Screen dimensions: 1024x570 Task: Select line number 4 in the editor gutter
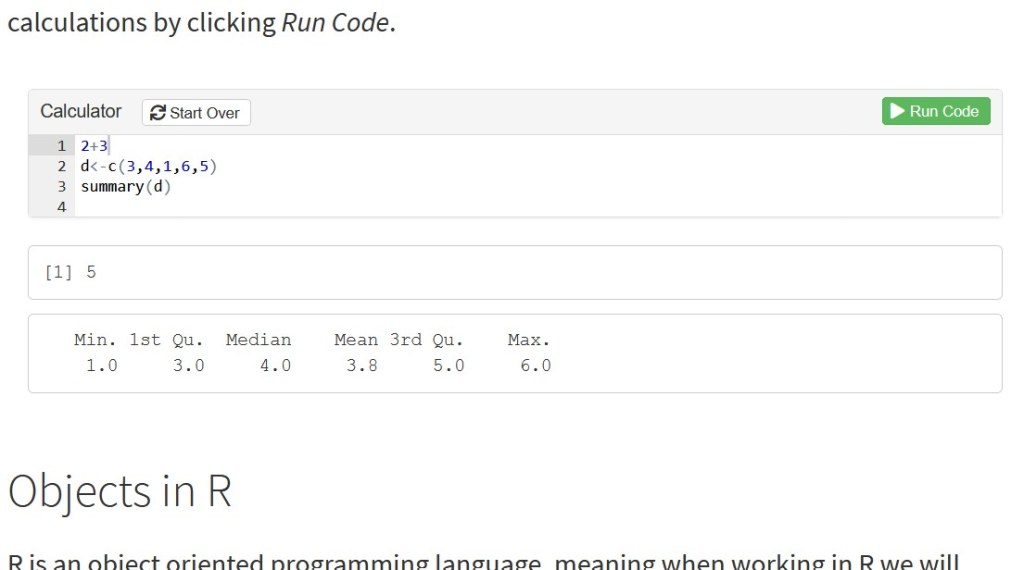(x=61, y=207)
